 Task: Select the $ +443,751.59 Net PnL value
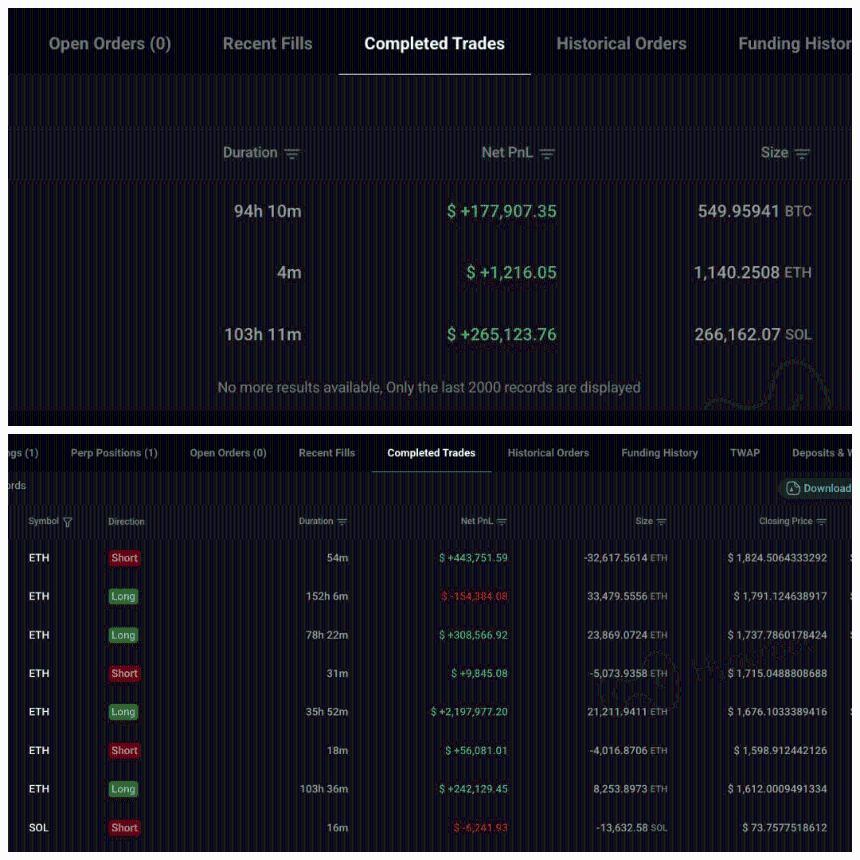click(473, 558)
